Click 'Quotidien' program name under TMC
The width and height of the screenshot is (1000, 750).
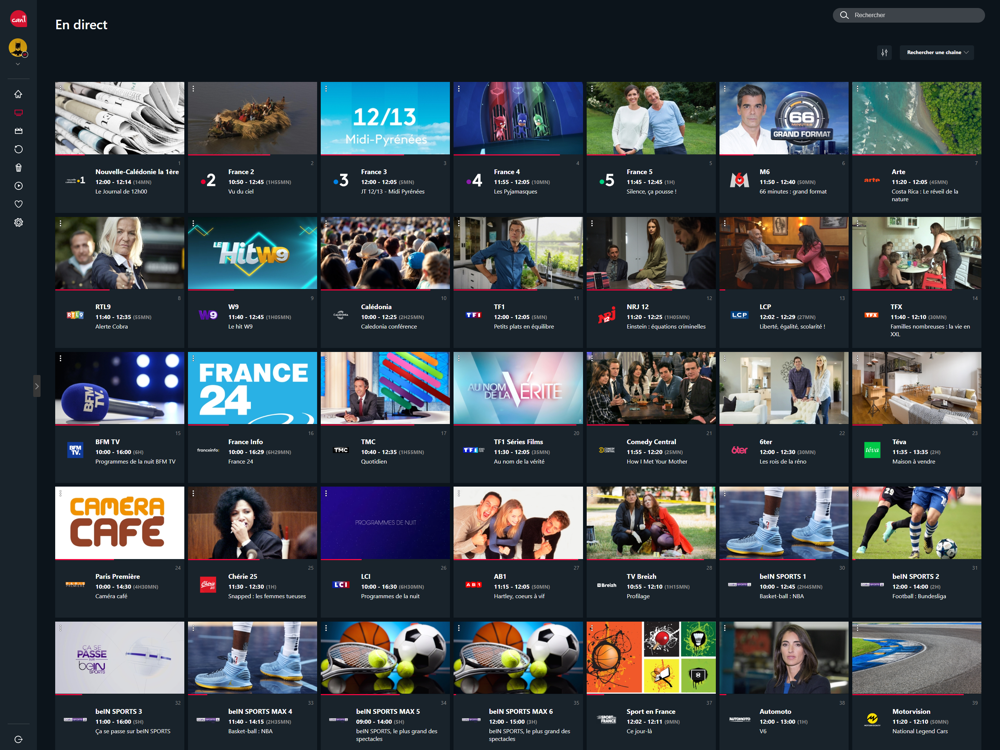click(x=374, y=462)
